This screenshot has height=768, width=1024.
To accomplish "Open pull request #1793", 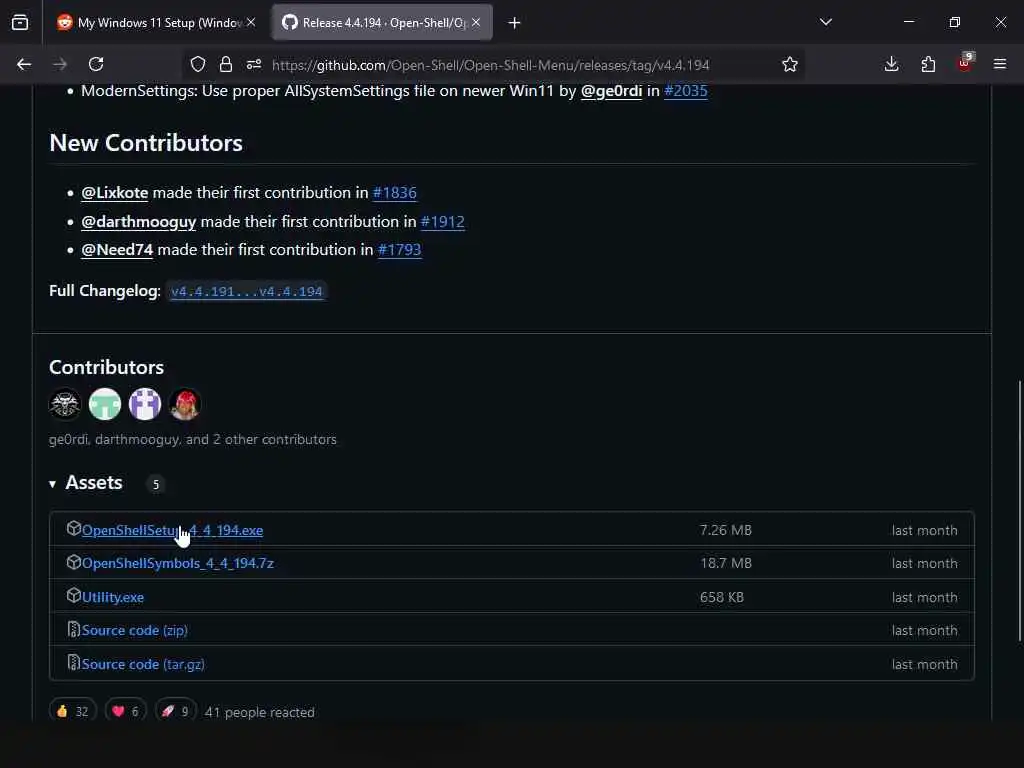I will click(x=400, y=249).
